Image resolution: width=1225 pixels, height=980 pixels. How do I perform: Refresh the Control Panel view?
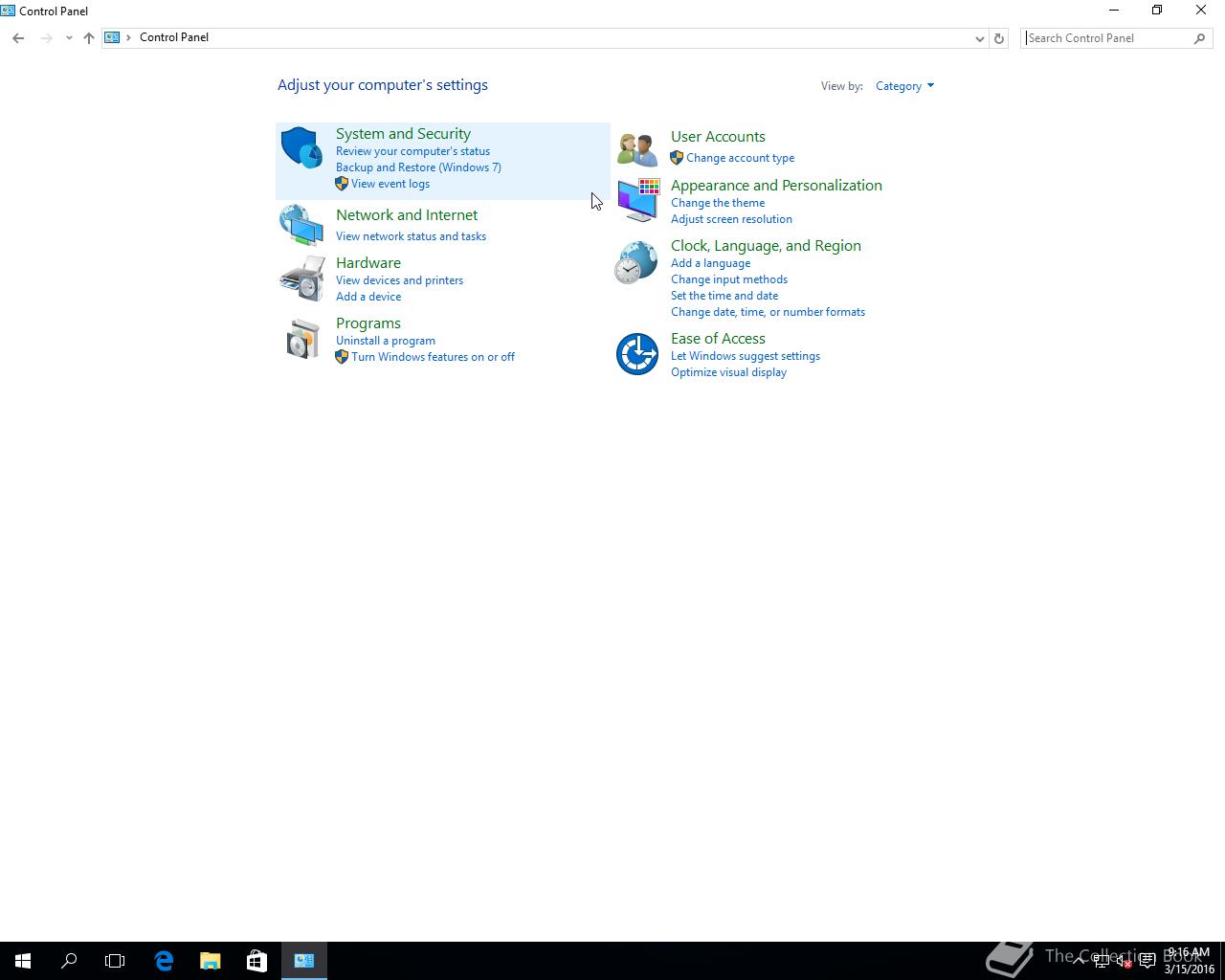[999, 38]
